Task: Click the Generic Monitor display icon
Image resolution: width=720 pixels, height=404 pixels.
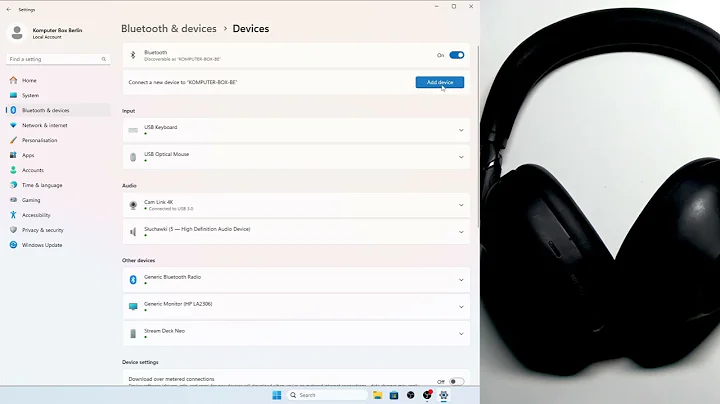Action: click(133, 307)
